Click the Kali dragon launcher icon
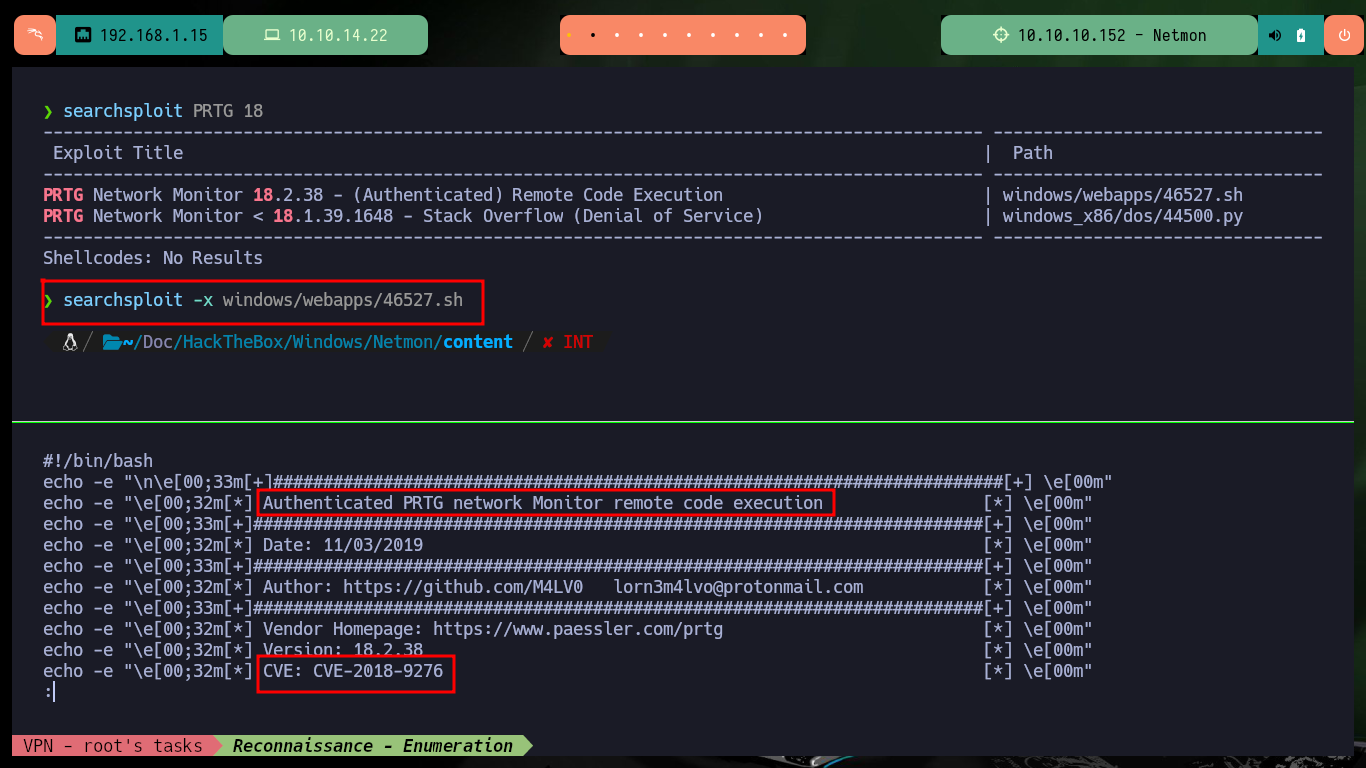 tap(35, 35)
